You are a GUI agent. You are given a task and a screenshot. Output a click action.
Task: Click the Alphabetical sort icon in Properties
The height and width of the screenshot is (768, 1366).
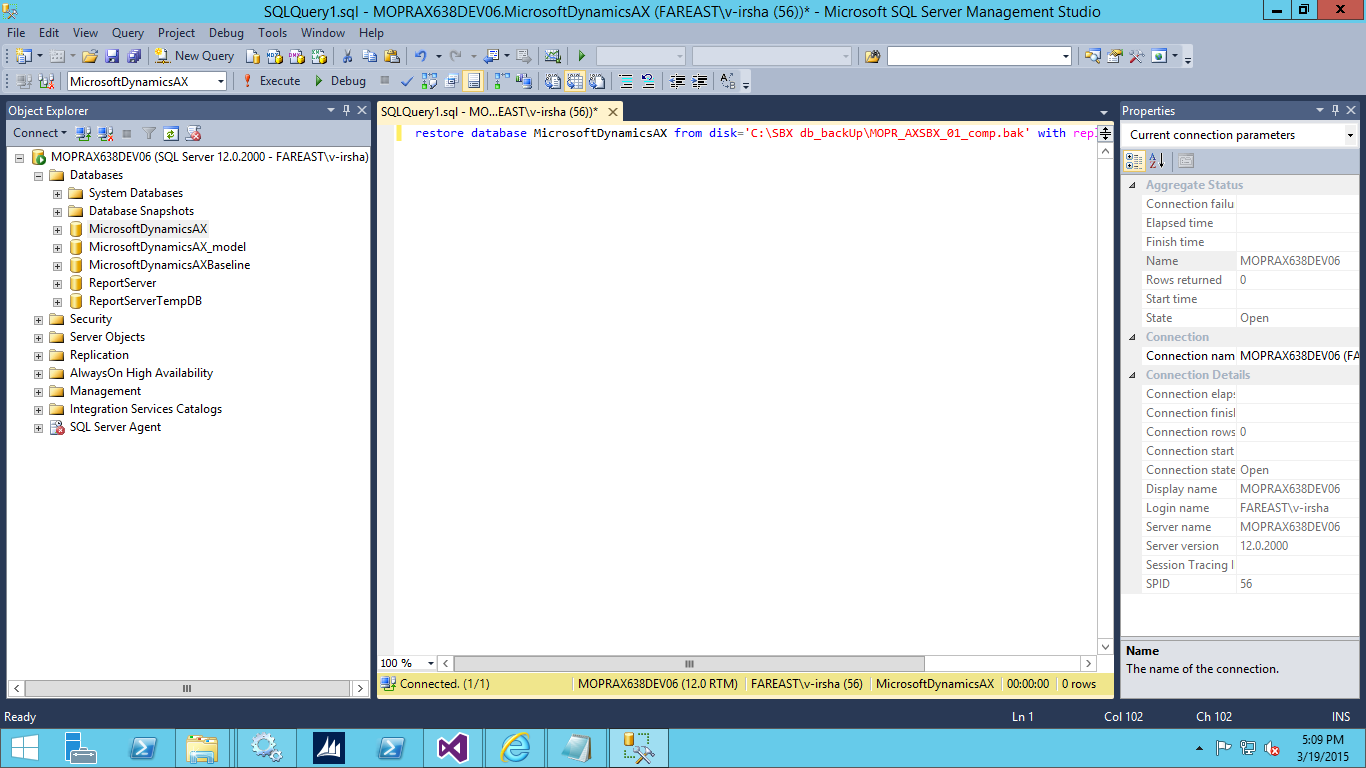pos(1156,160)
